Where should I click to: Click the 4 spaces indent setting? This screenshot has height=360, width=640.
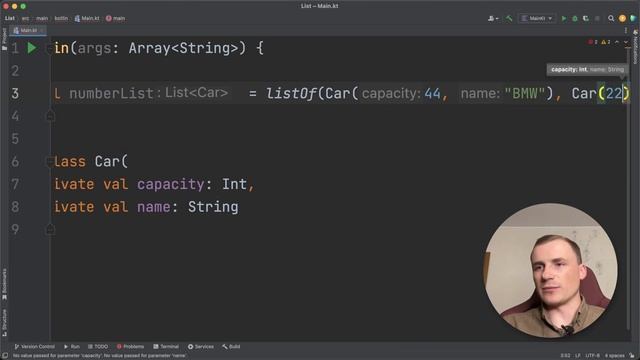click(x=615, y=356)
